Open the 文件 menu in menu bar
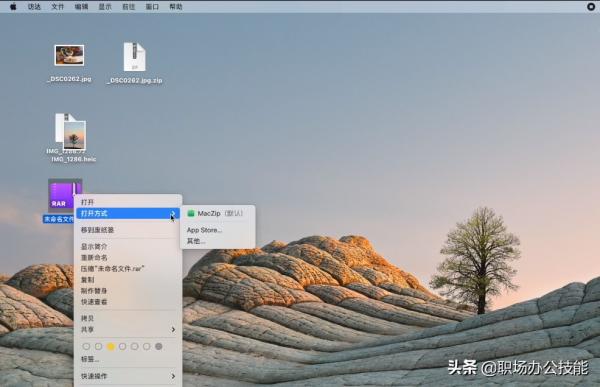600x387 pixels. pos(57,7)
